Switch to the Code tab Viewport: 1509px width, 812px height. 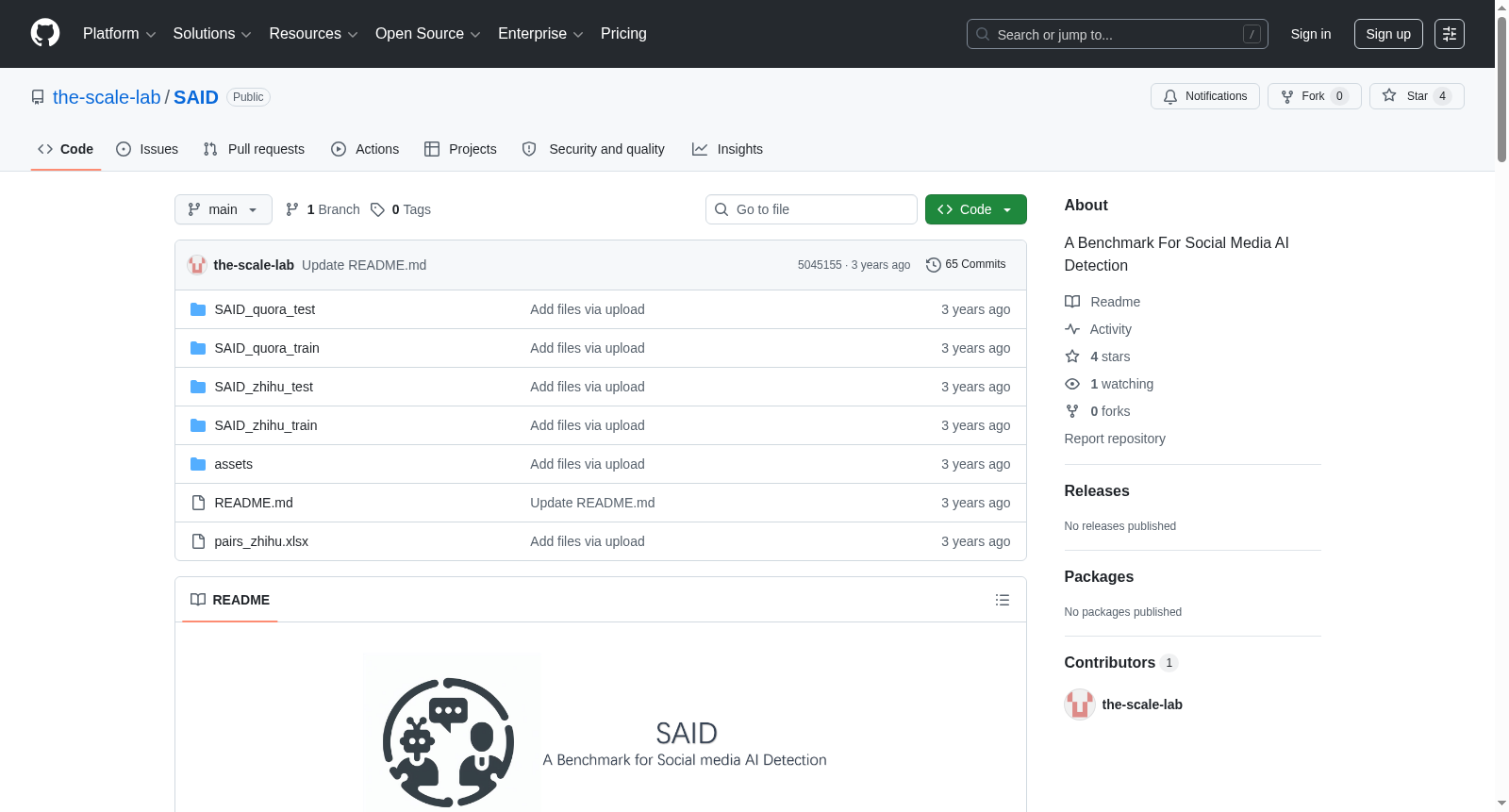(x=66, y=149)
